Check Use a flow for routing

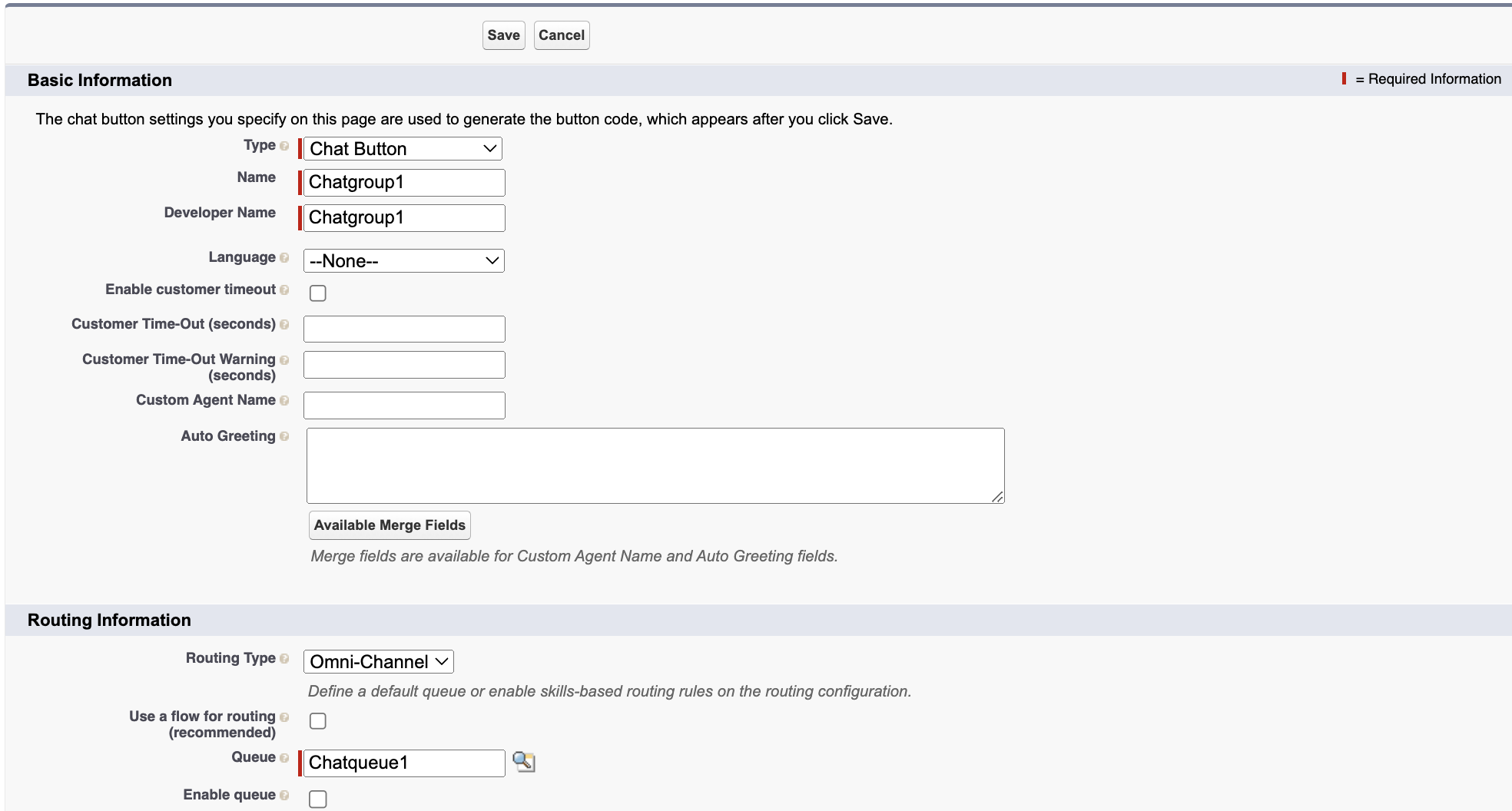click(317, 721)
